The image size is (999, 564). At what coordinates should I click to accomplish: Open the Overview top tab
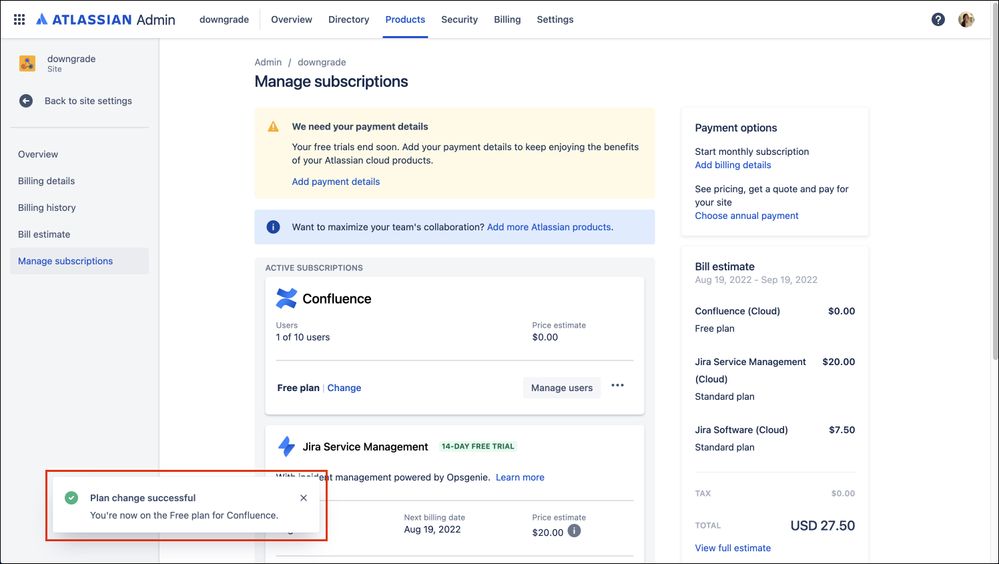291,19
